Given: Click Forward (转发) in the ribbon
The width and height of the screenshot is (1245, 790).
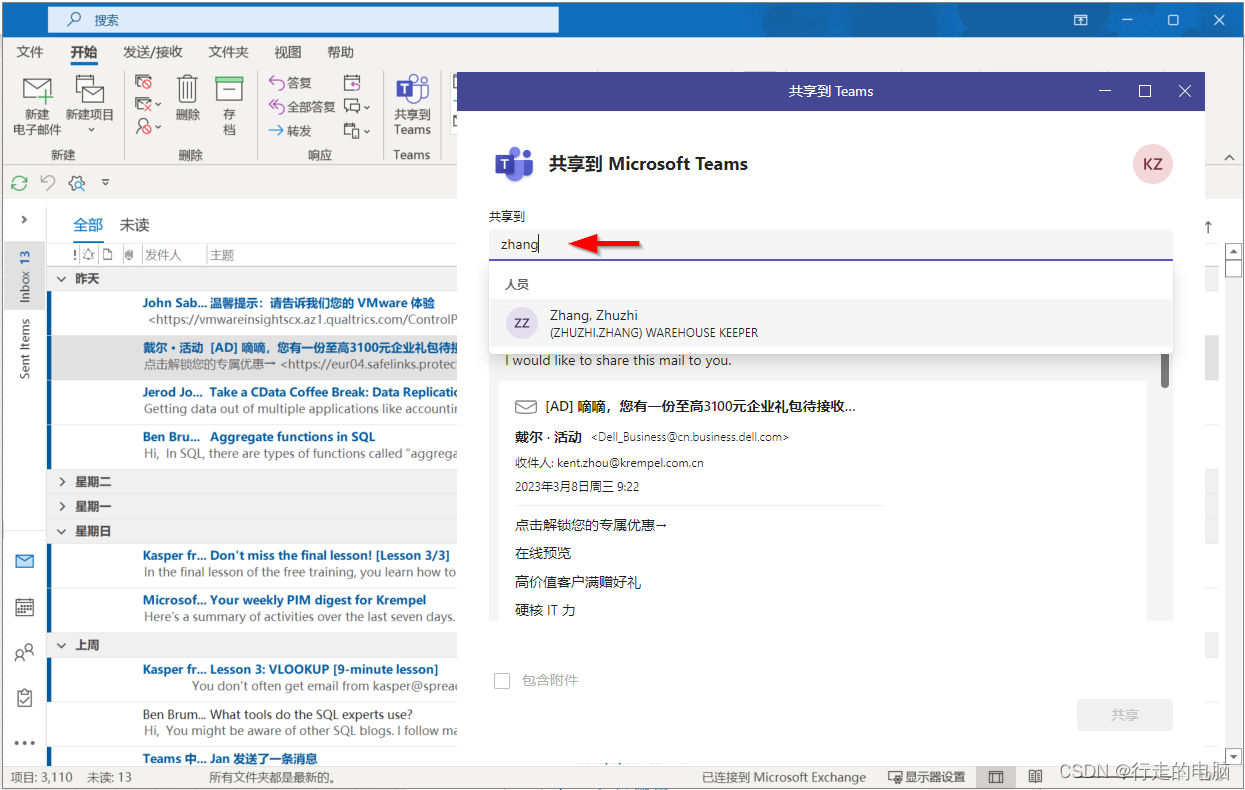Looking at the screenshot, I should click(290, 130).
